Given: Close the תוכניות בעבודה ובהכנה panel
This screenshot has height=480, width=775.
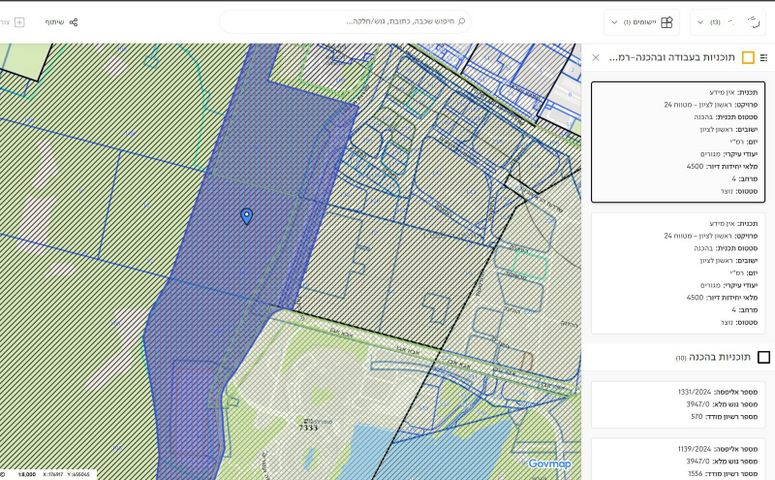Looking at the screenshot, I should [x=596, y=57].
